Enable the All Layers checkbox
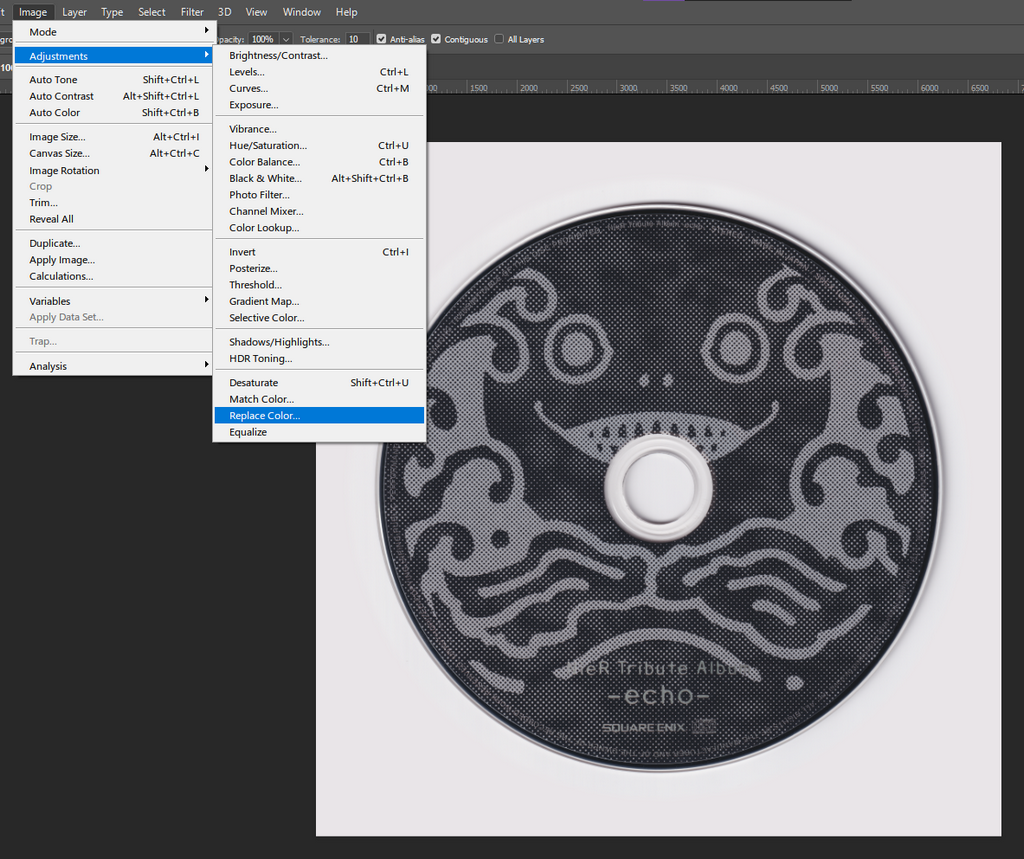Screen dimensions: 1024x859 point(499,40)
